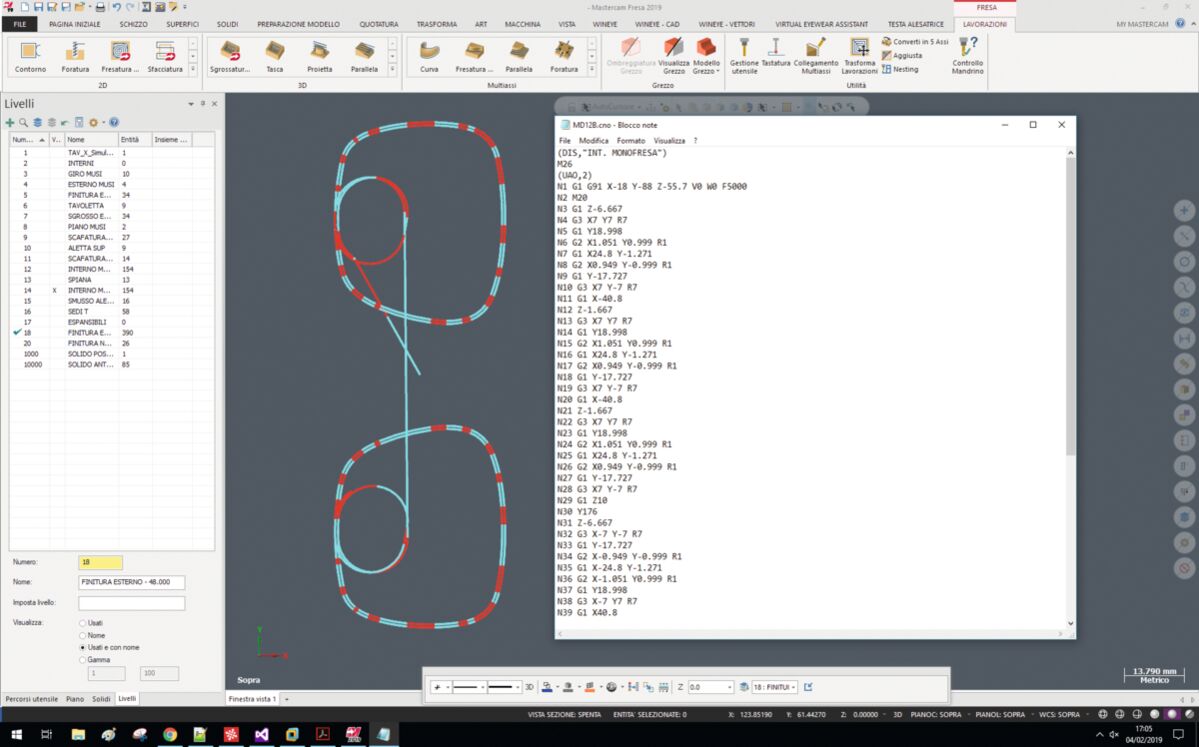
Task: Click the Foratura drilling tool in 2D group
Action: [x=75, y=56]
